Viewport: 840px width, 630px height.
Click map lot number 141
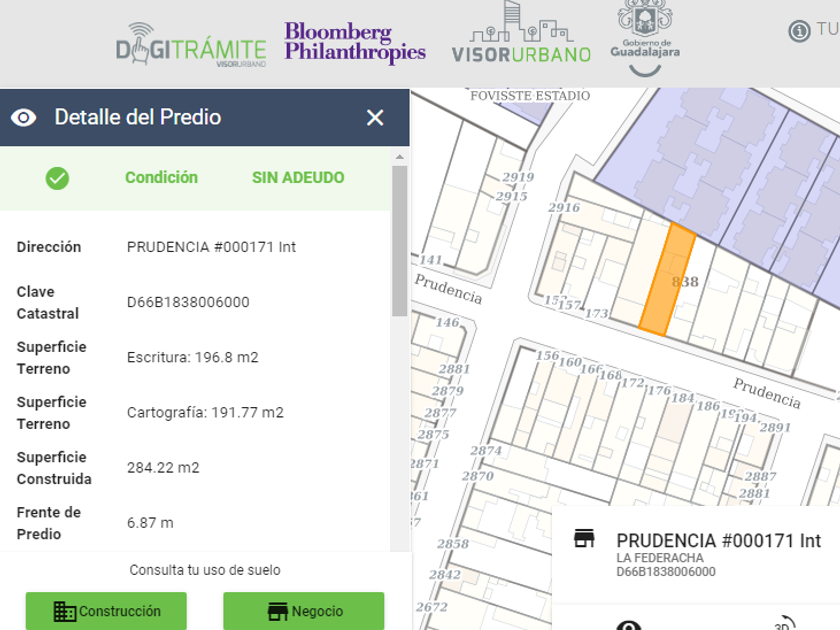pyautogui.click(x=431, y=260)
